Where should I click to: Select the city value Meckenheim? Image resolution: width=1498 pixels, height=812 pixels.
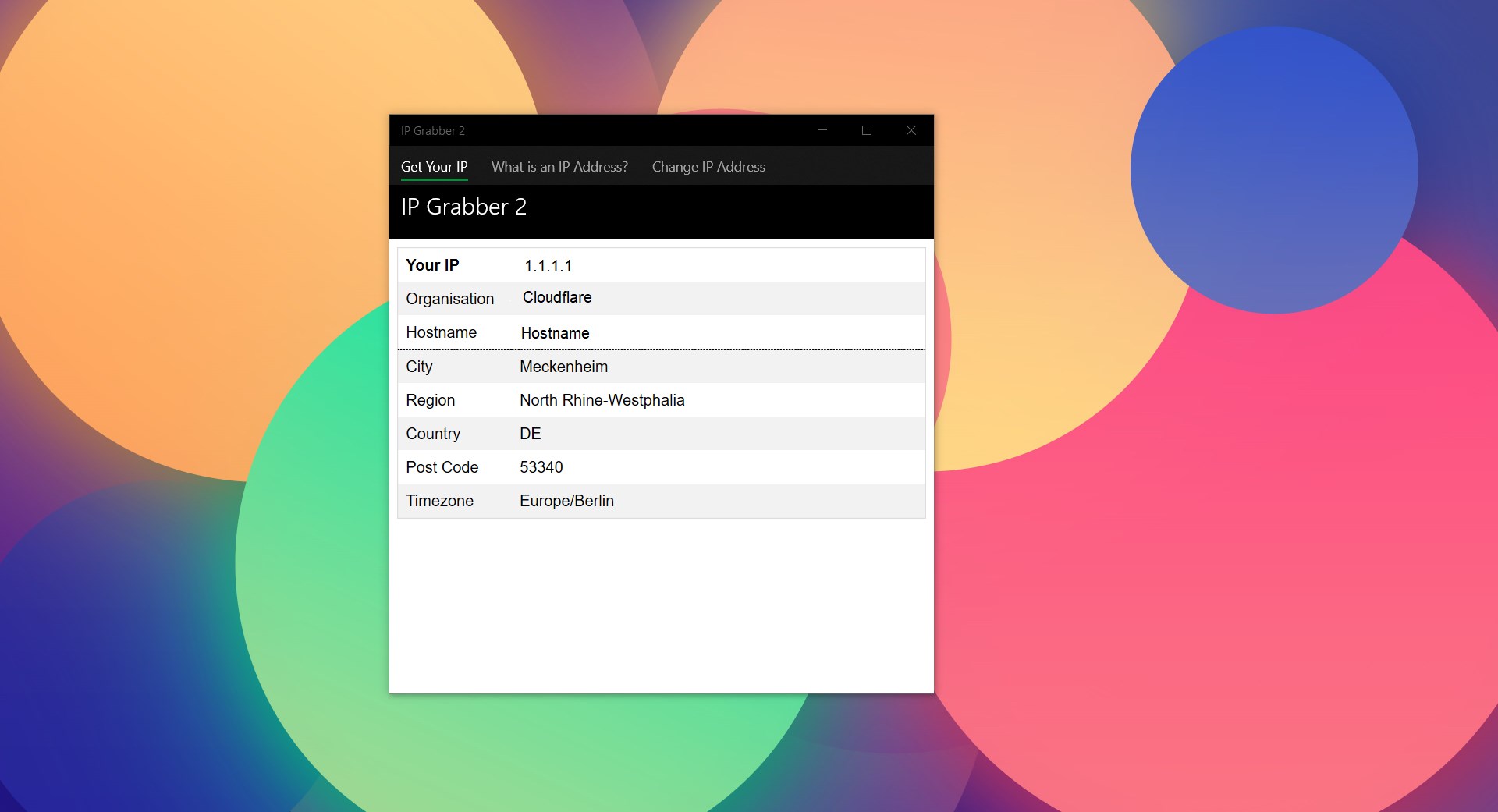pos(563,367)
